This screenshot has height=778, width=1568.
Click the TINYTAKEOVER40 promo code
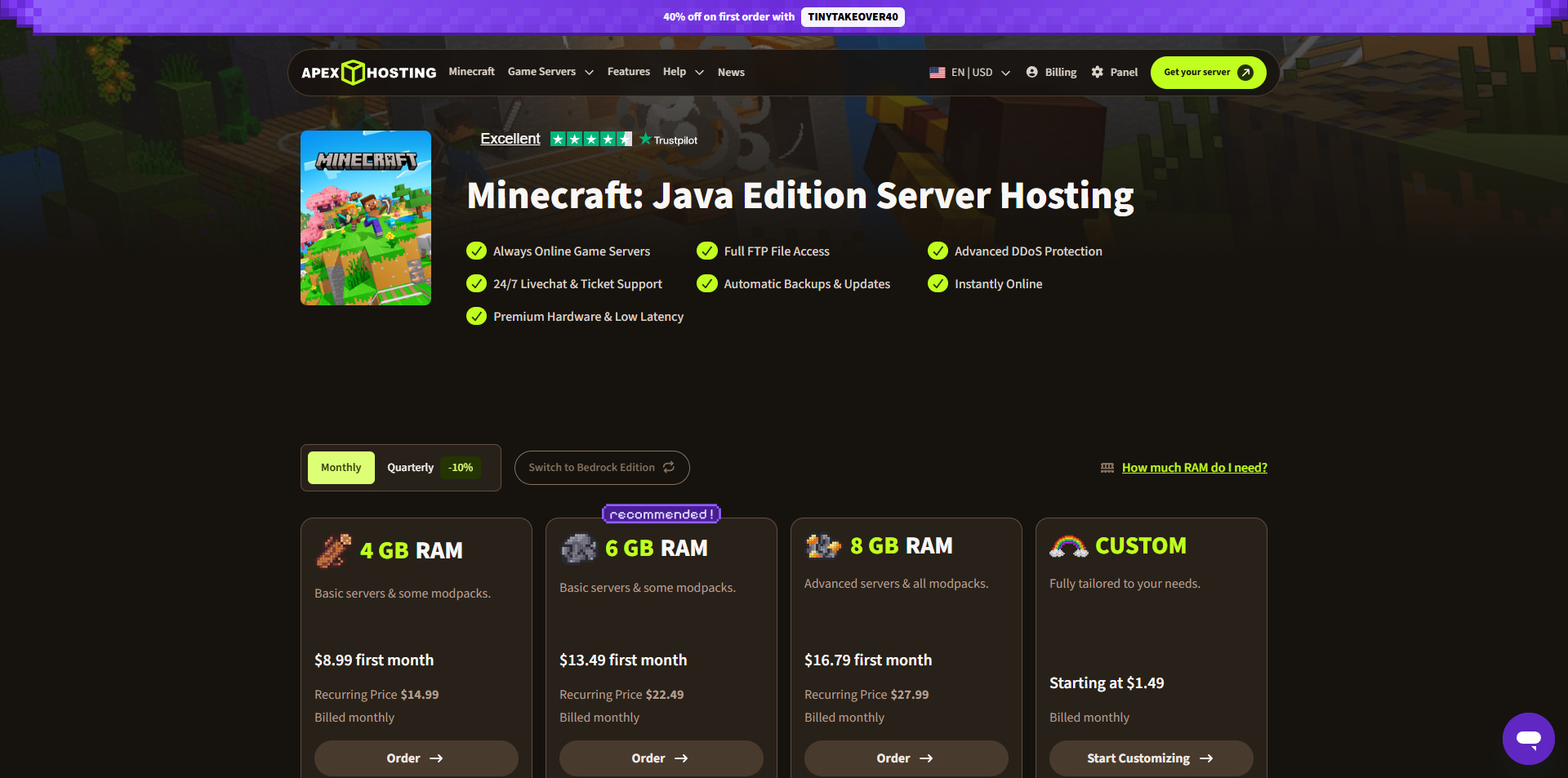click(853, 17)
